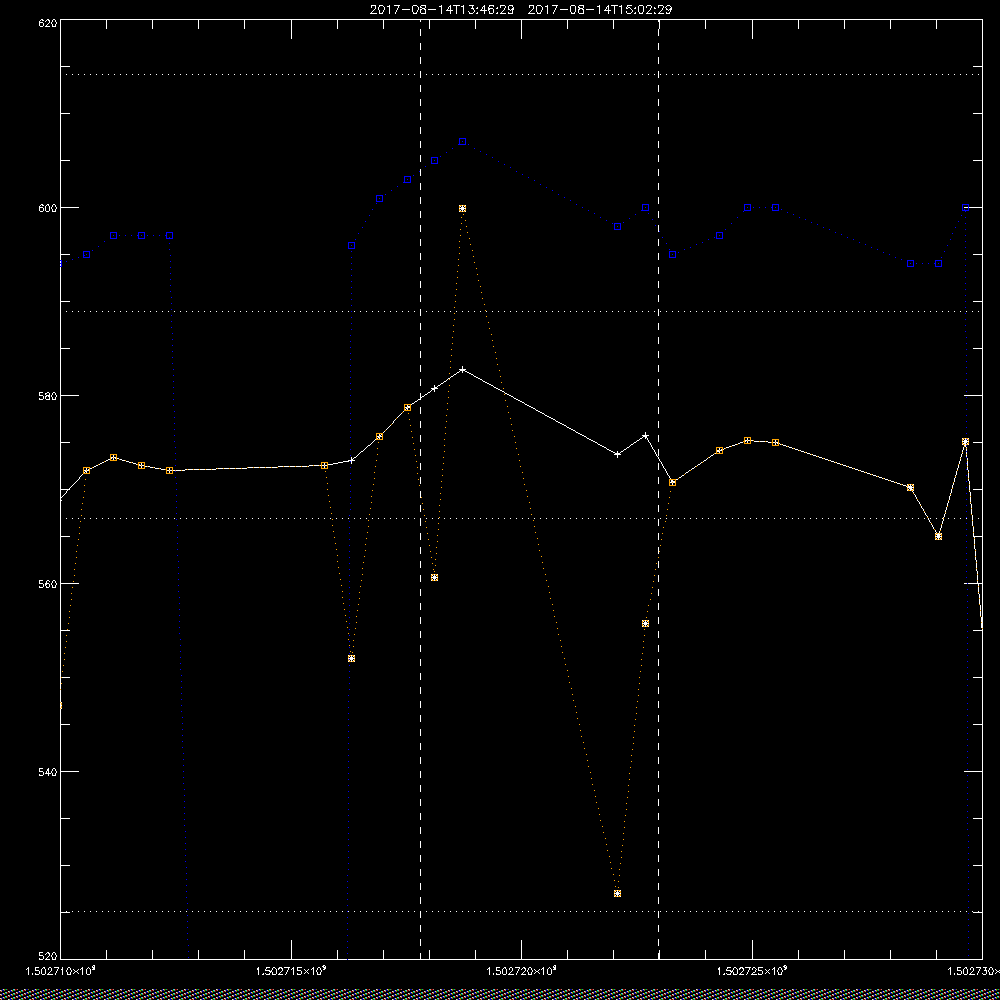Select the y-axis label 520
The image size is (1000, 1000).
48,956
